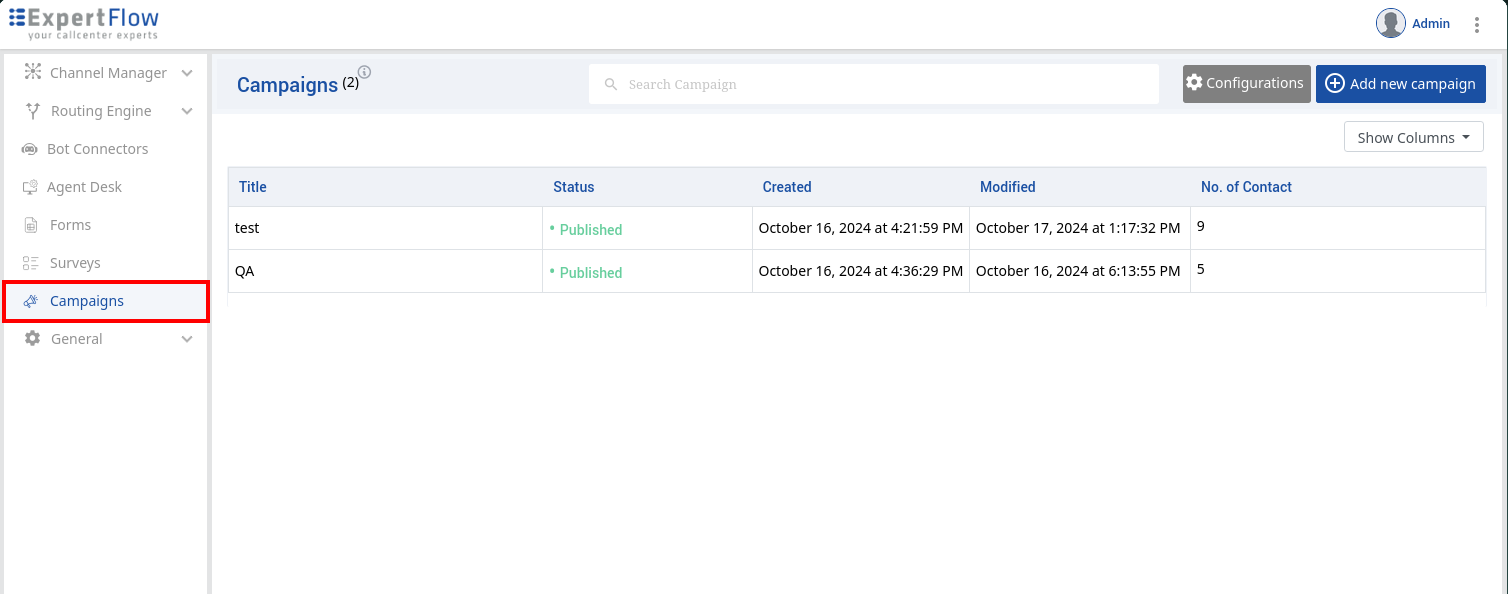Select the Routing Engine branch icon
The height and width of the screenshot is (594, 1508).
pos(31,110)
